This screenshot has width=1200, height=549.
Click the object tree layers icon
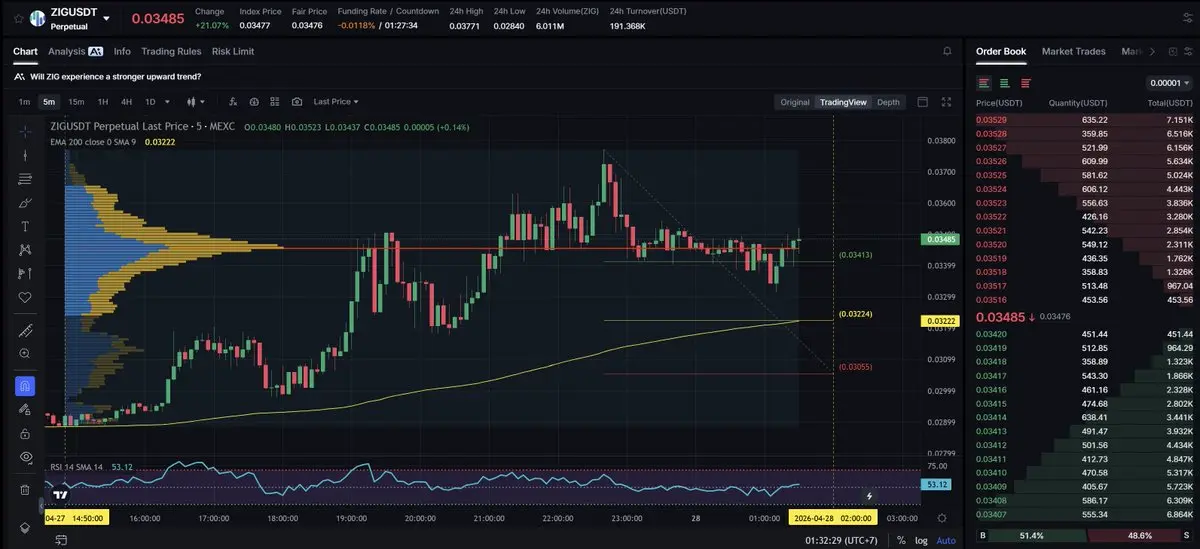pyautogui.click(x=25, y=528)
